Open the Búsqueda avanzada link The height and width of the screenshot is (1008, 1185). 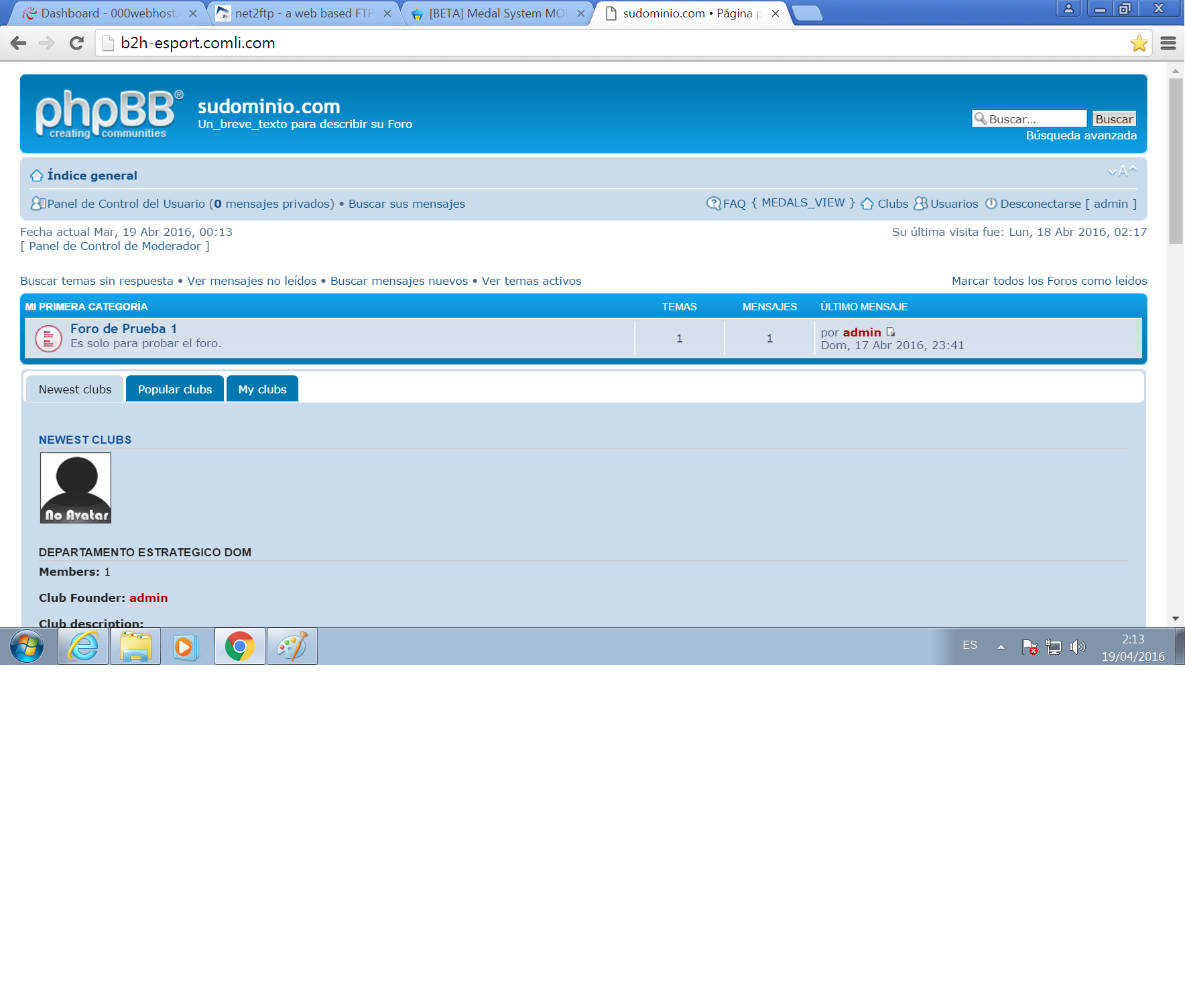point(1080,135)
